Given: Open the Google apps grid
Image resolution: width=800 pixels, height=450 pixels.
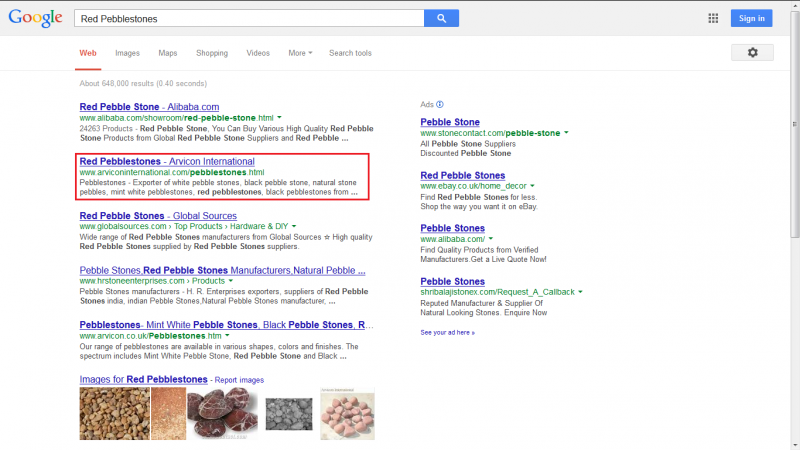Looking at the screenshot, I should [713, 18].
